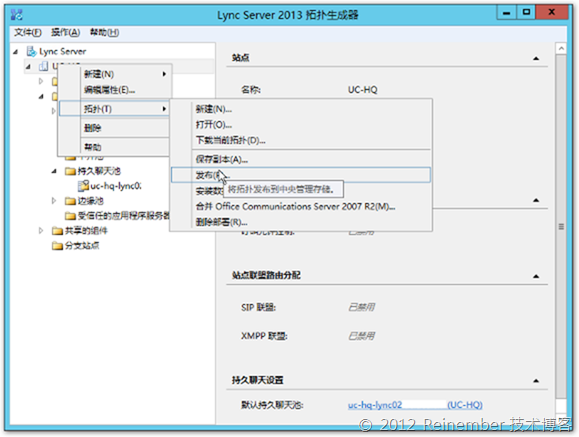
Task: Click the XMPP 联盟 label
Action: tap(264, 336)
